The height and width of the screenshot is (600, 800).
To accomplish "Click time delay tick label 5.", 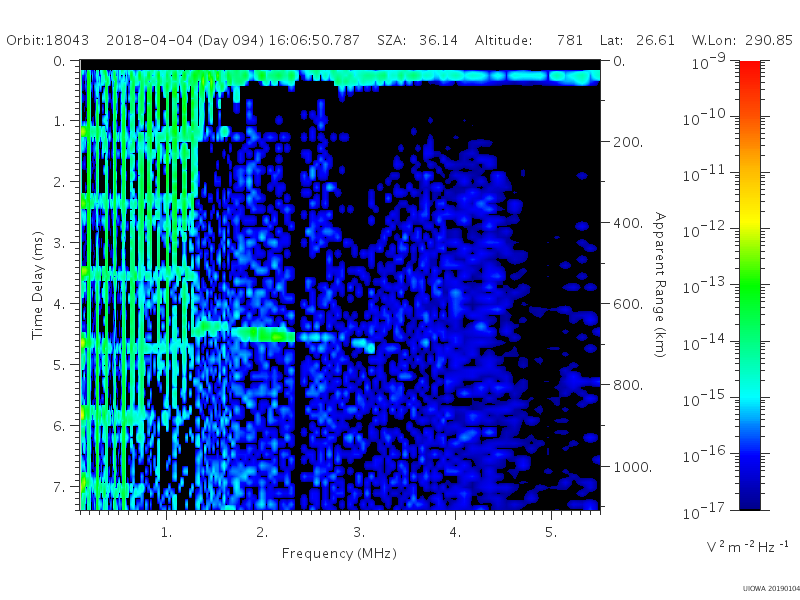I will [59, 365].
